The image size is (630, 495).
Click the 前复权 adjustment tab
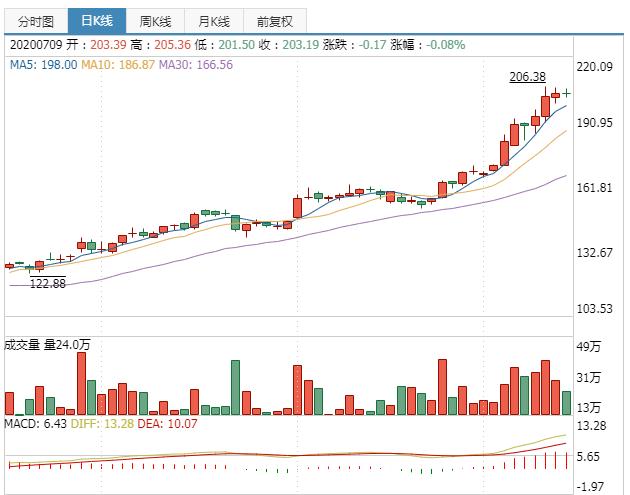click(x=275, y=21)
